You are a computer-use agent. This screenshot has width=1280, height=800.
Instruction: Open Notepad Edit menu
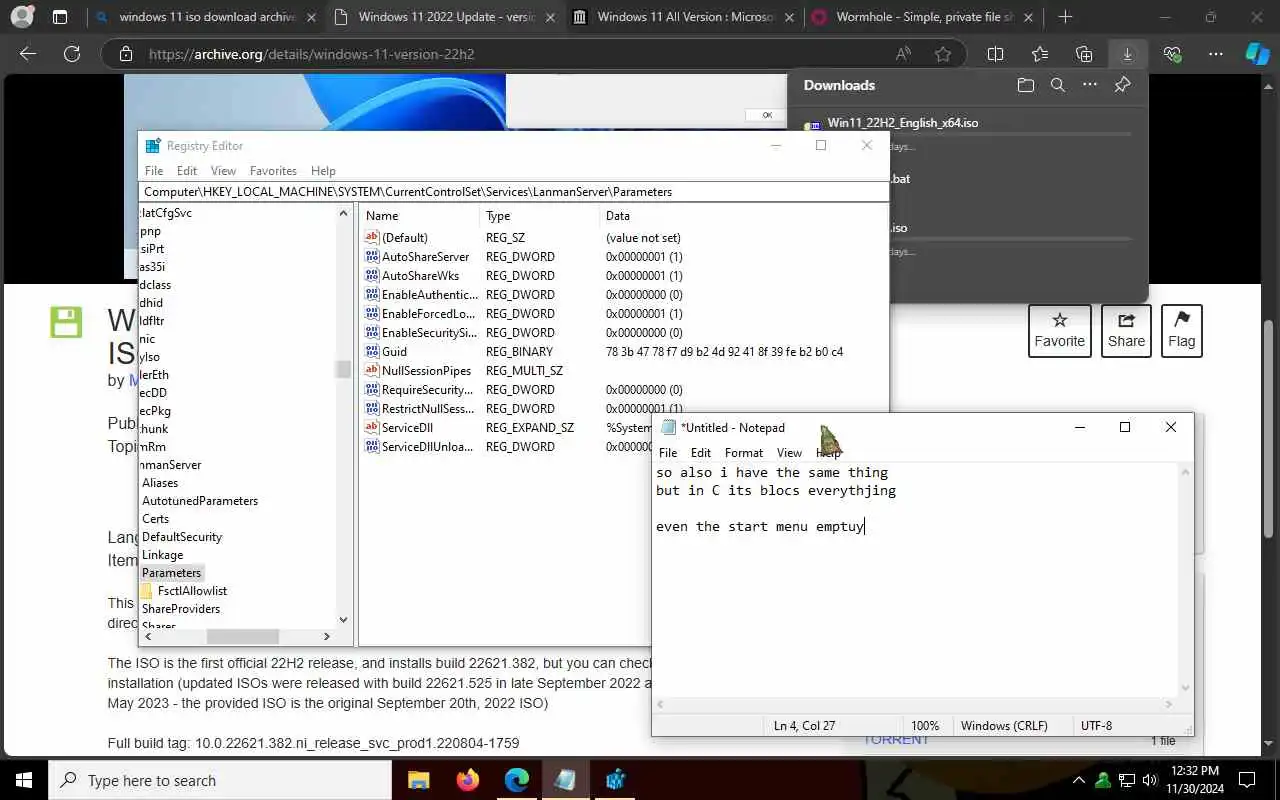tap(701, 453)
